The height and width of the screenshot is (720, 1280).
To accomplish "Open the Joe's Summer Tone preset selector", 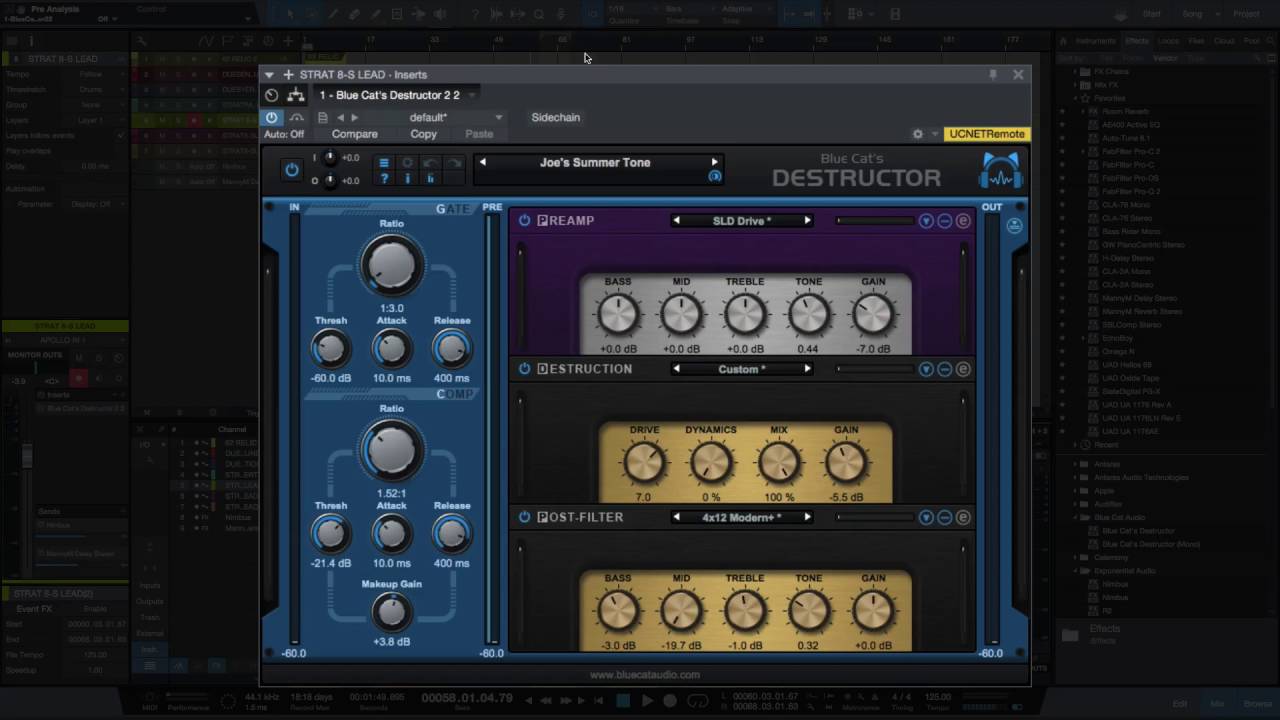I will coord(595,162).
